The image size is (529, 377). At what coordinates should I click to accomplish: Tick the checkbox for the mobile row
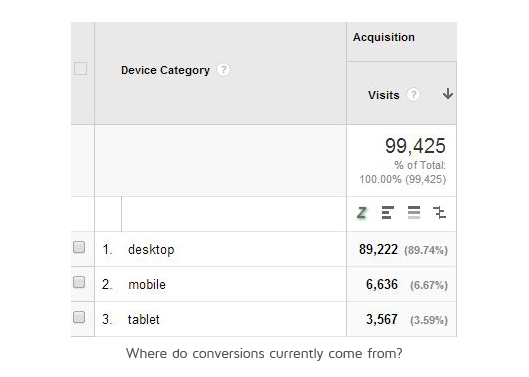point(79,282)
